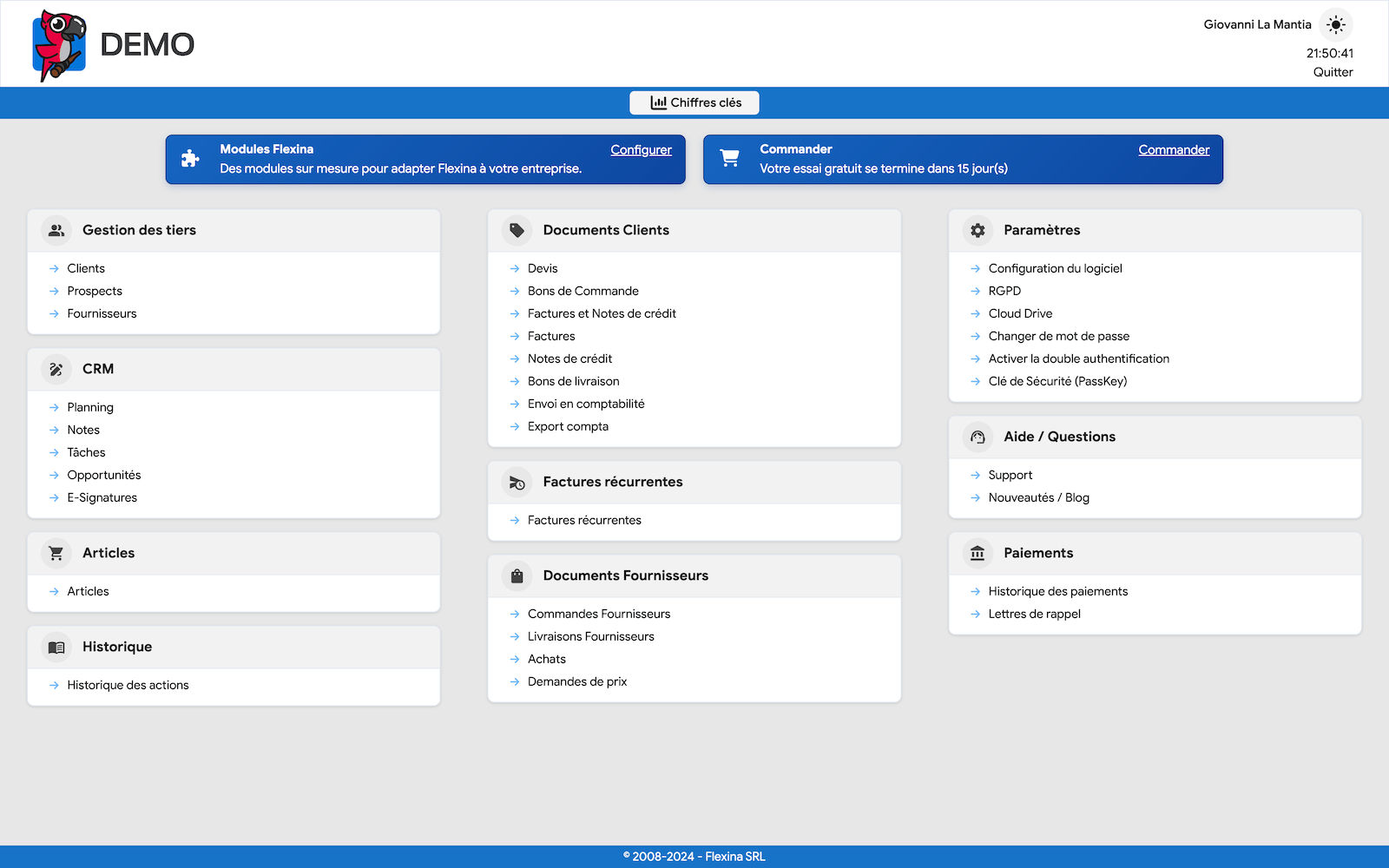Viewport: 1389px width, 868px height.
Task: Open the Factures link
Action: tap(551, 336)
